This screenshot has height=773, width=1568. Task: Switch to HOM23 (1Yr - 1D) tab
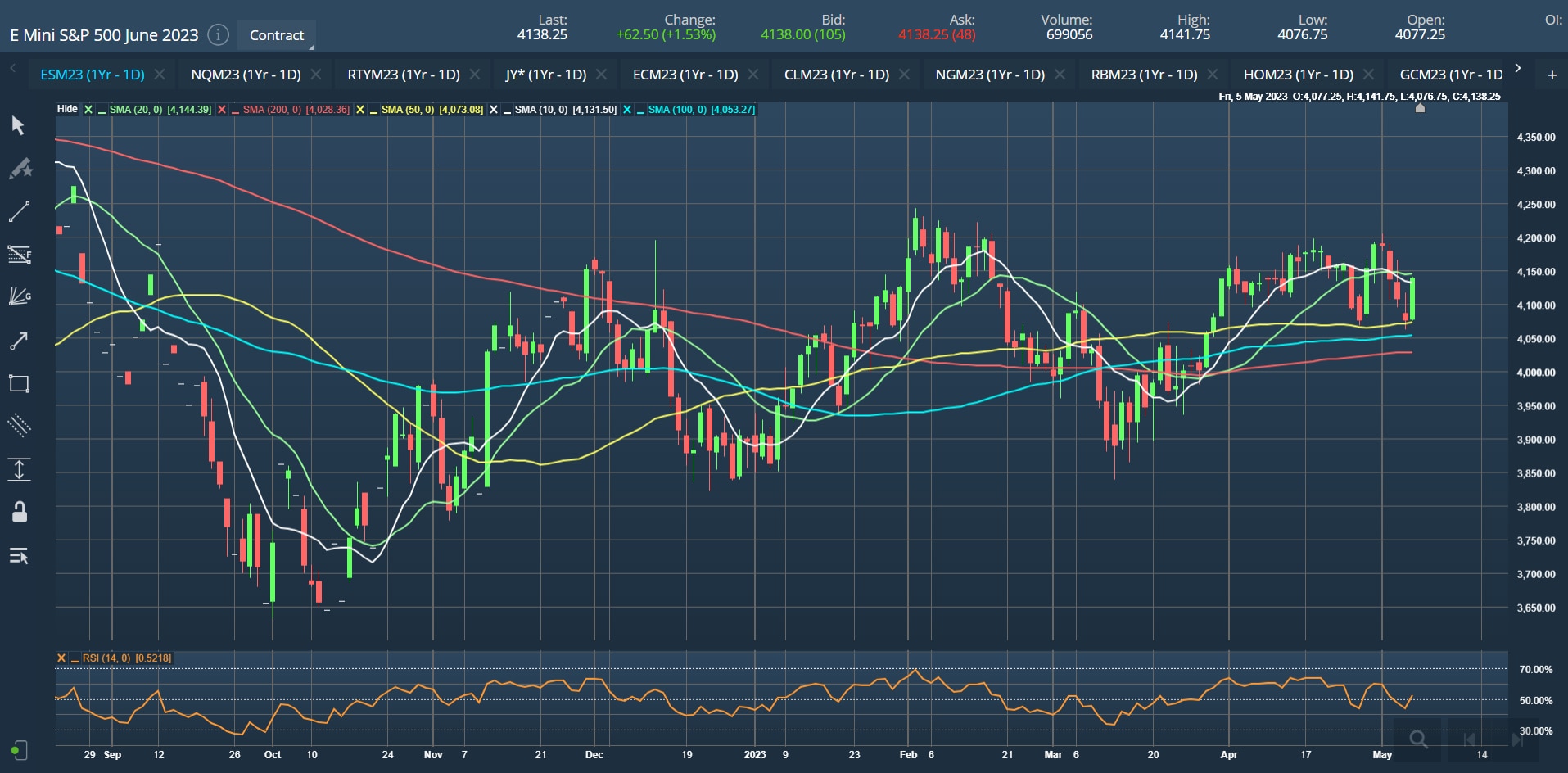pos(1299,75)
